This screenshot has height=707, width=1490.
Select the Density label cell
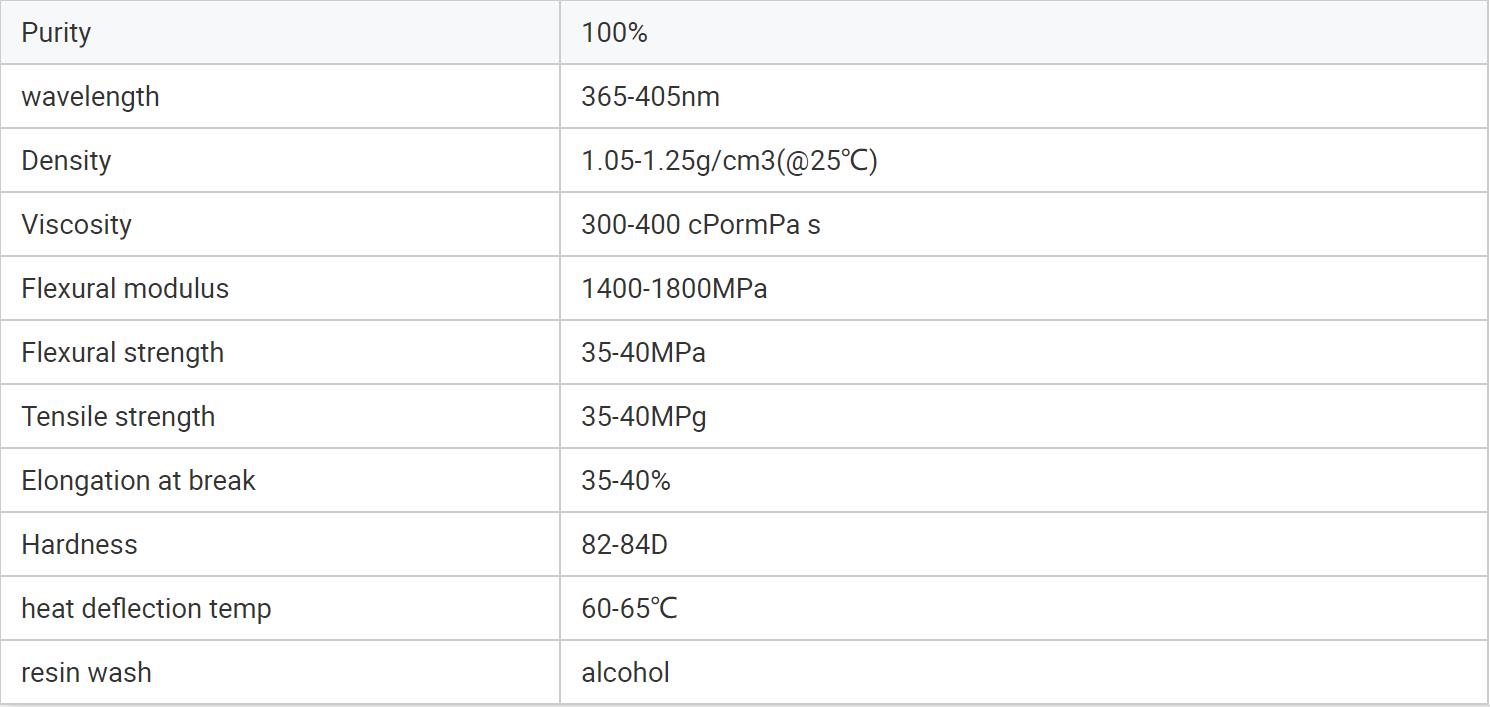pos(66,161)
